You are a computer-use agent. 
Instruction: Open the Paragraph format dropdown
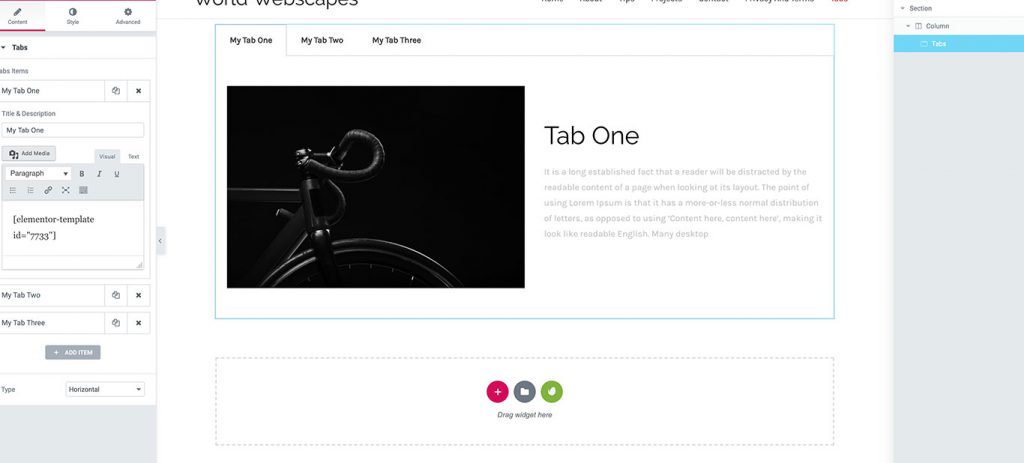click(x=39, y=174)
